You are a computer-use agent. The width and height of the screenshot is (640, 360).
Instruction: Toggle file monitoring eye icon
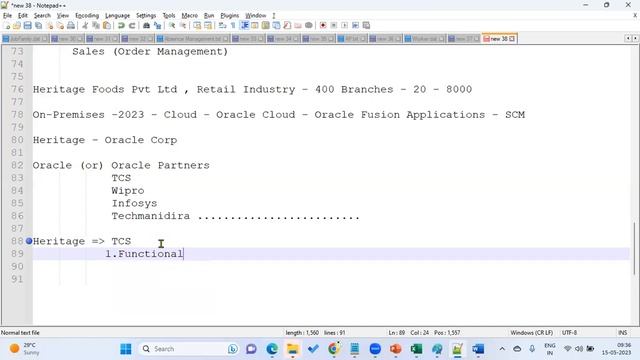click(x=309, y=26)
